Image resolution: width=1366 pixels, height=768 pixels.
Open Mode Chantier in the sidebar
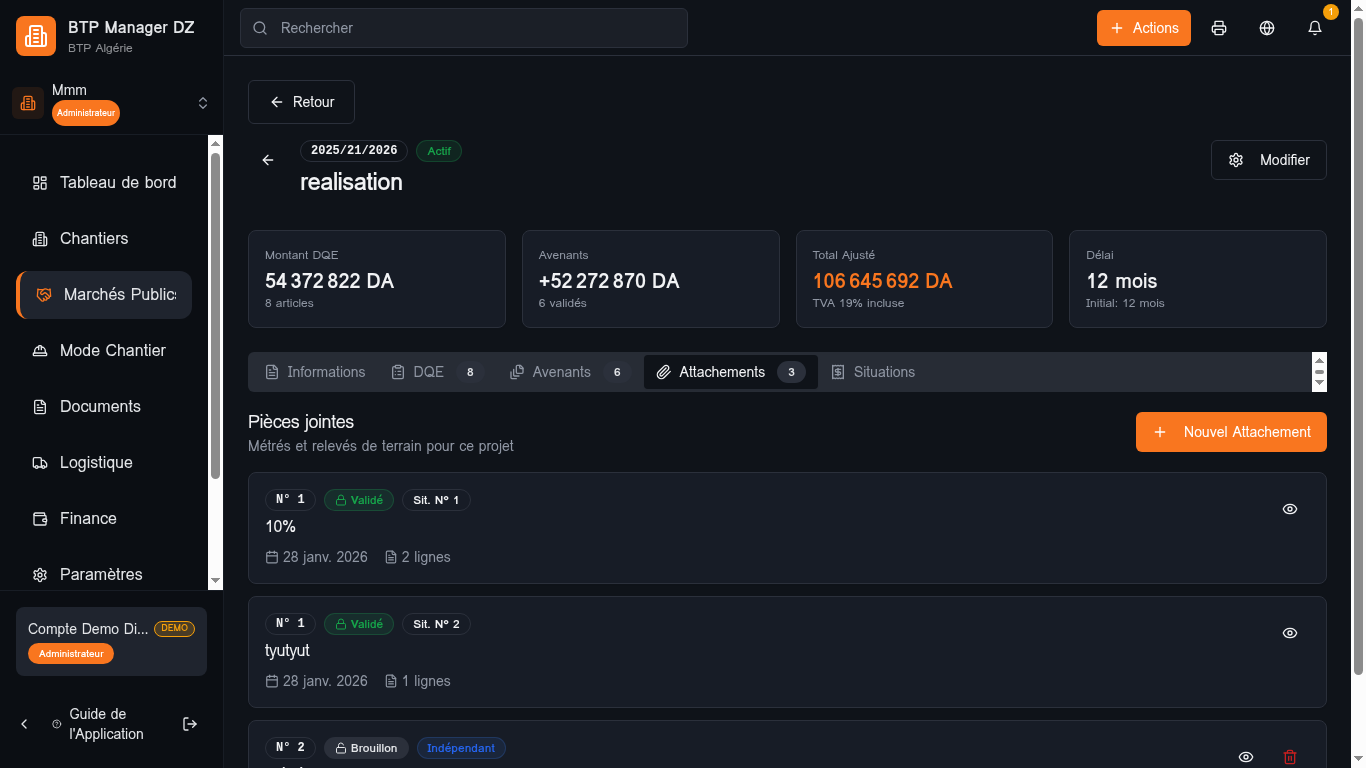pyautogui.click(x=114, y=350)
